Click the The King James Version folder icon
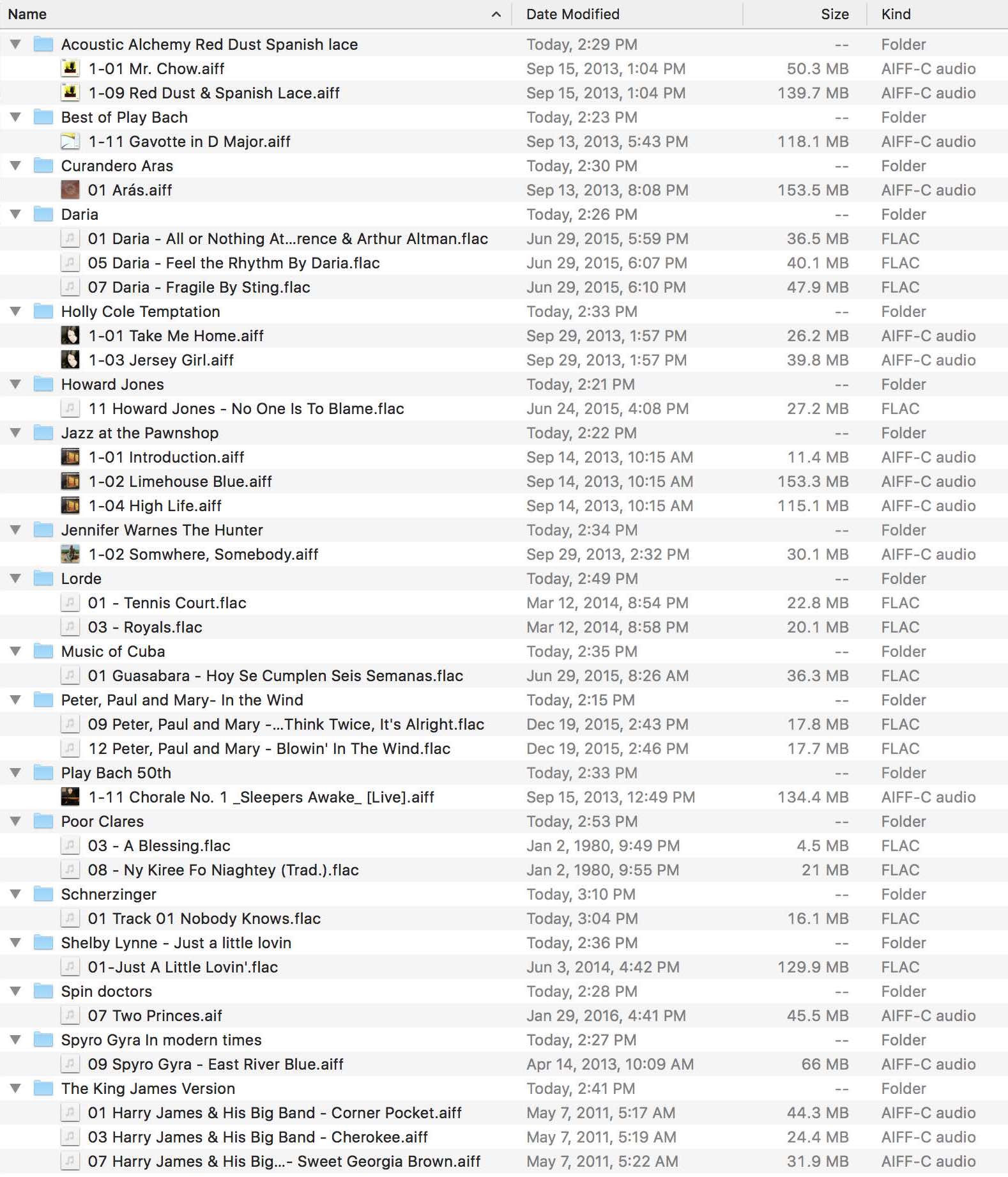The width and height of the screenshot is (1008, 1177). 43,1088
